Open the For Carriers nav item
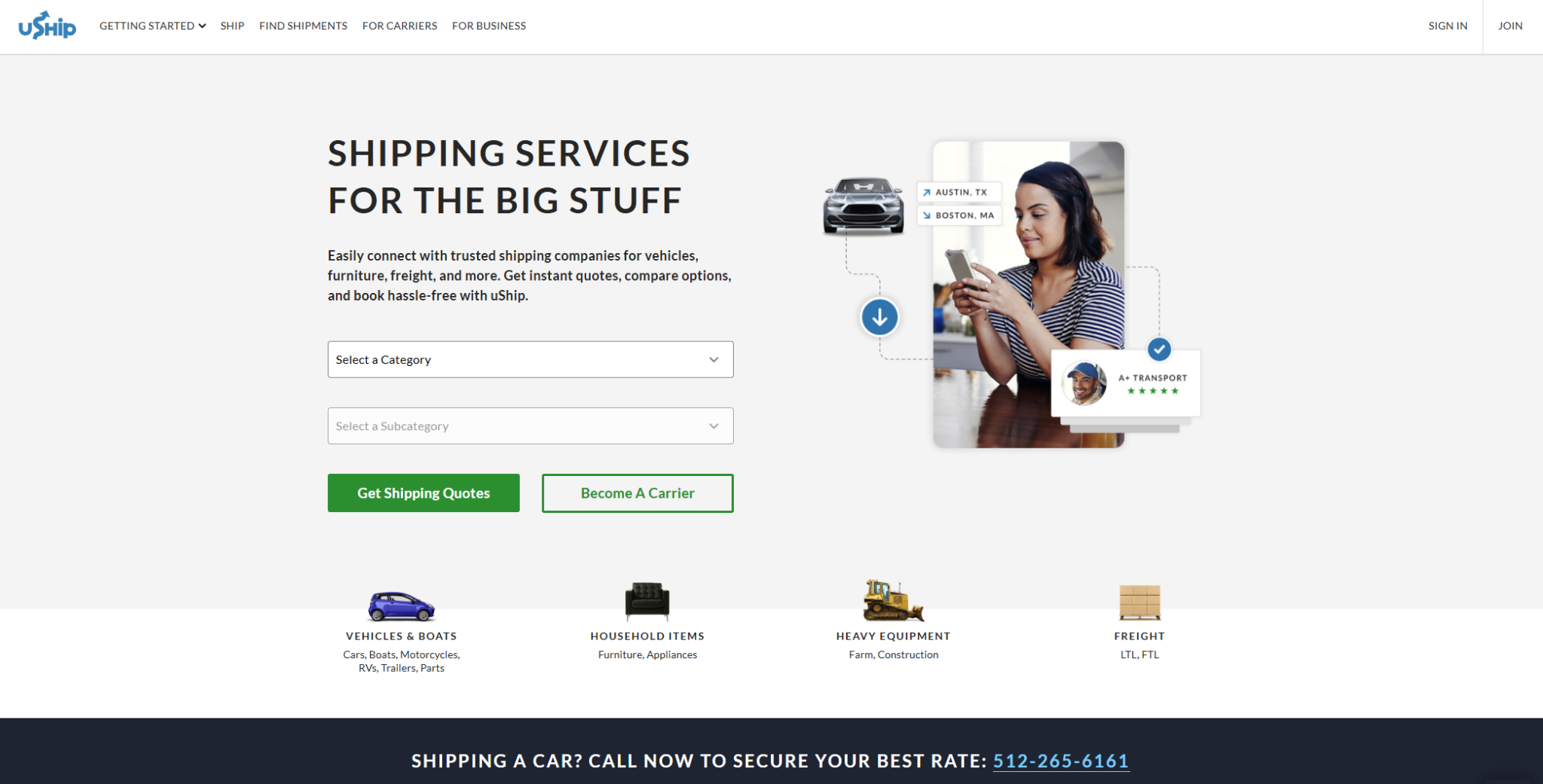 coord(399,26)
